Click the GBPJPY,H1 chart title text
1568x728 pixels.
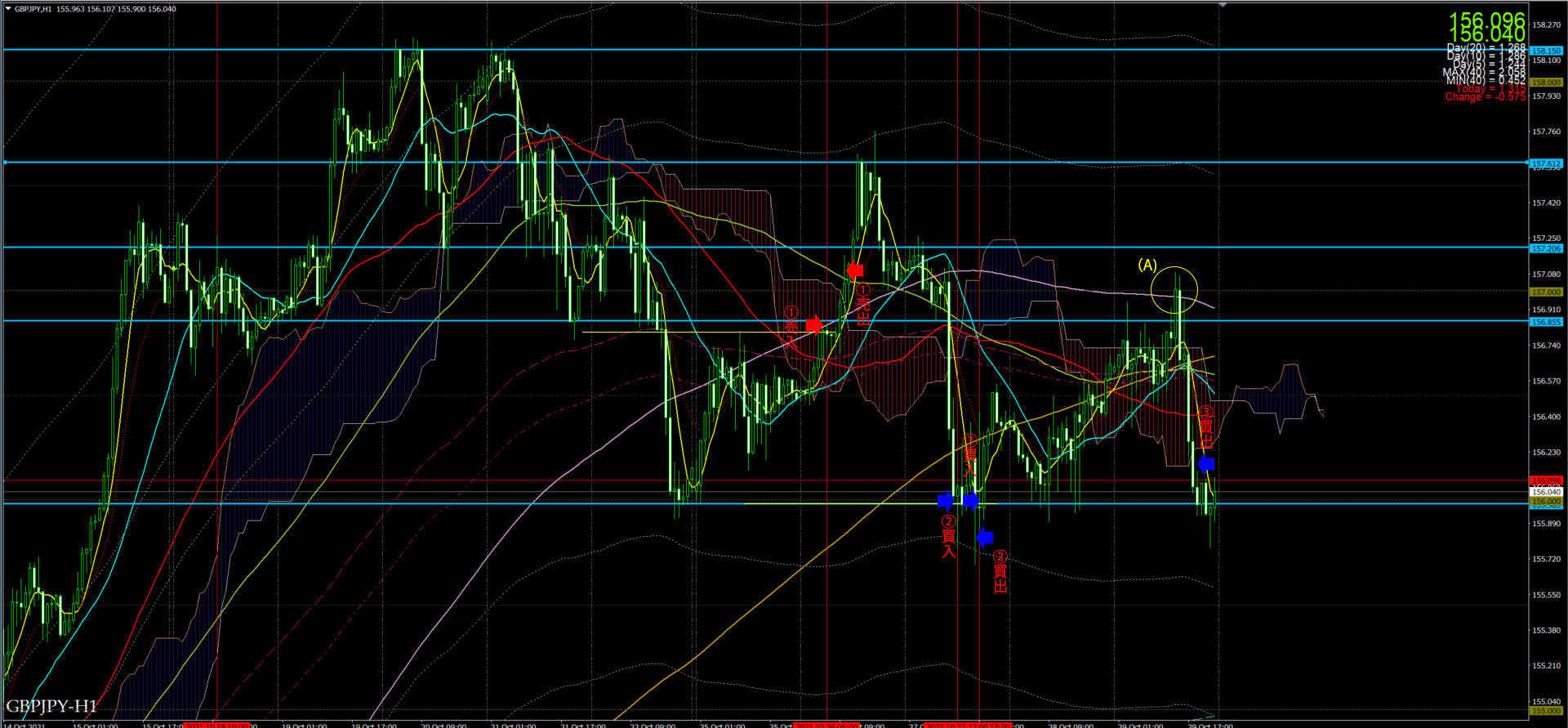pyautogui.click(x=33, y=9)
